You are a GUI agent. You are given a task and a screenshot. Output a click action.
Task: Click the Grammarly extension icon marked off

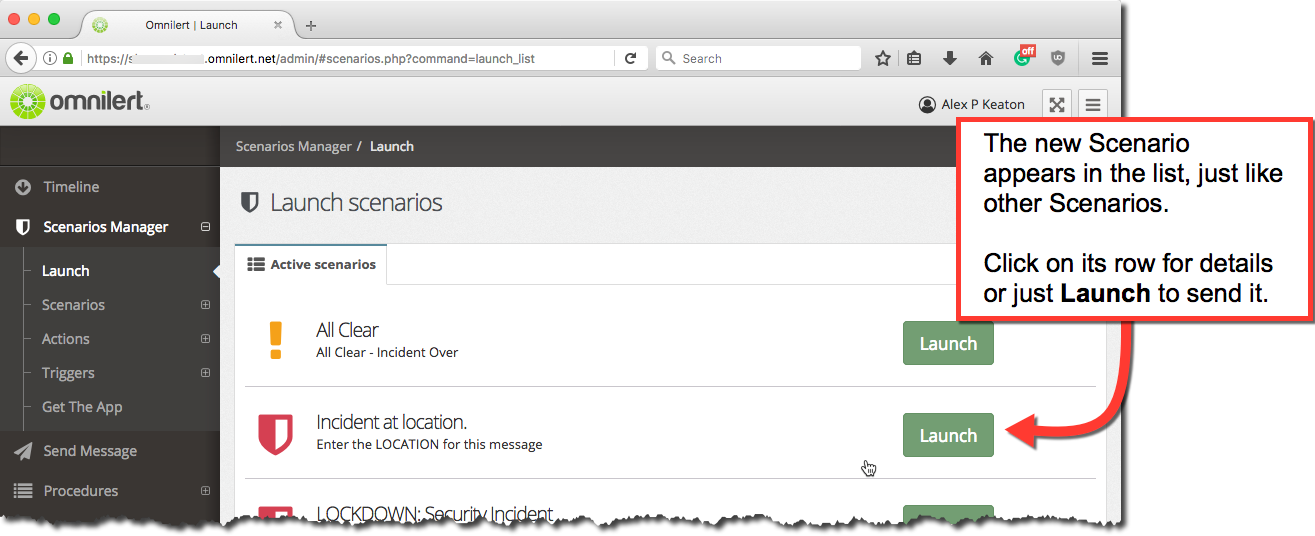pyautogui.click(x=1023, y=56)
